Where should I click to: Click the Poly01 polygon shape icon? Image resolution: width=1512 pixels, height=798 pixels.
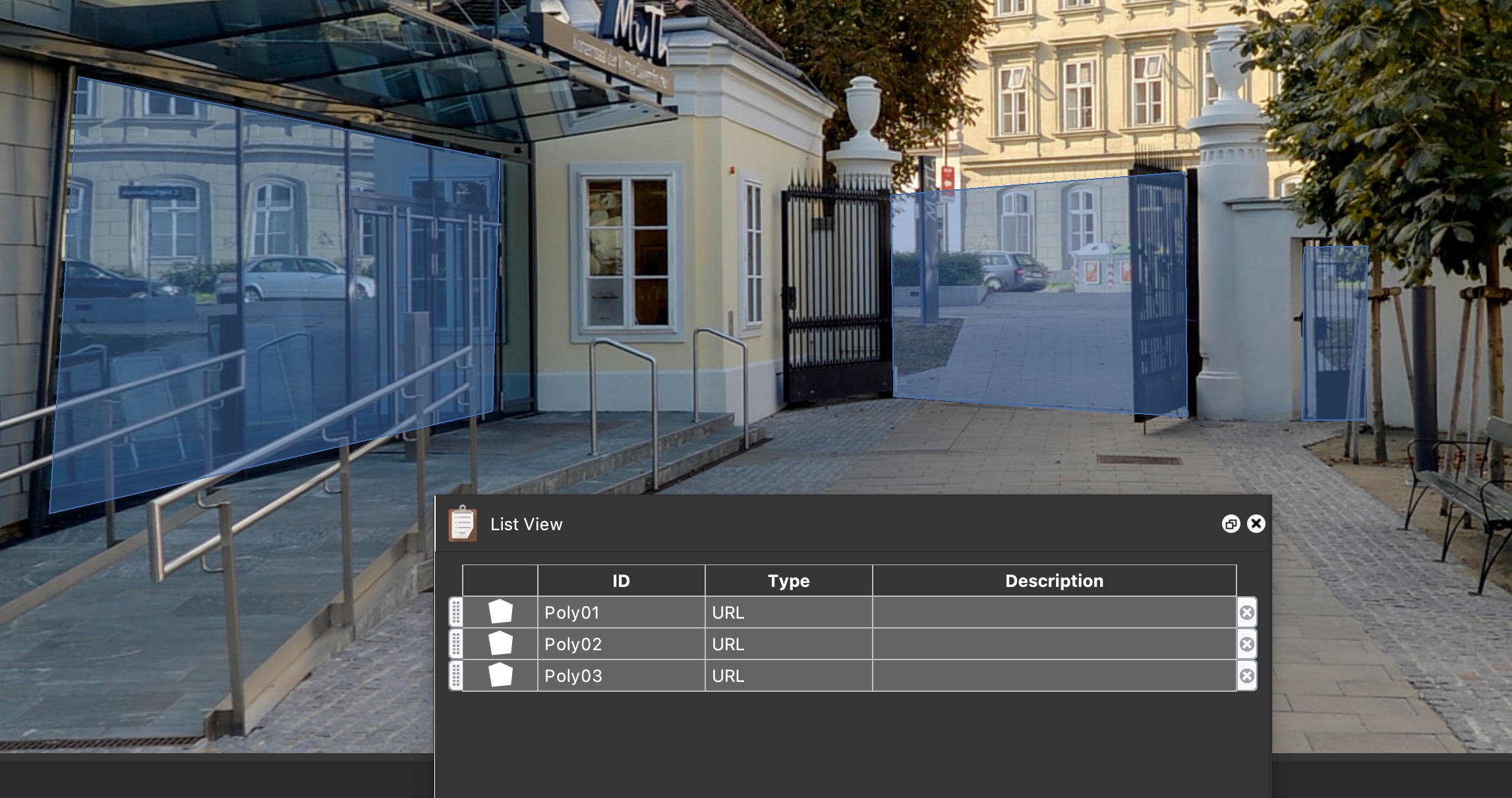(x=500, y=612)
